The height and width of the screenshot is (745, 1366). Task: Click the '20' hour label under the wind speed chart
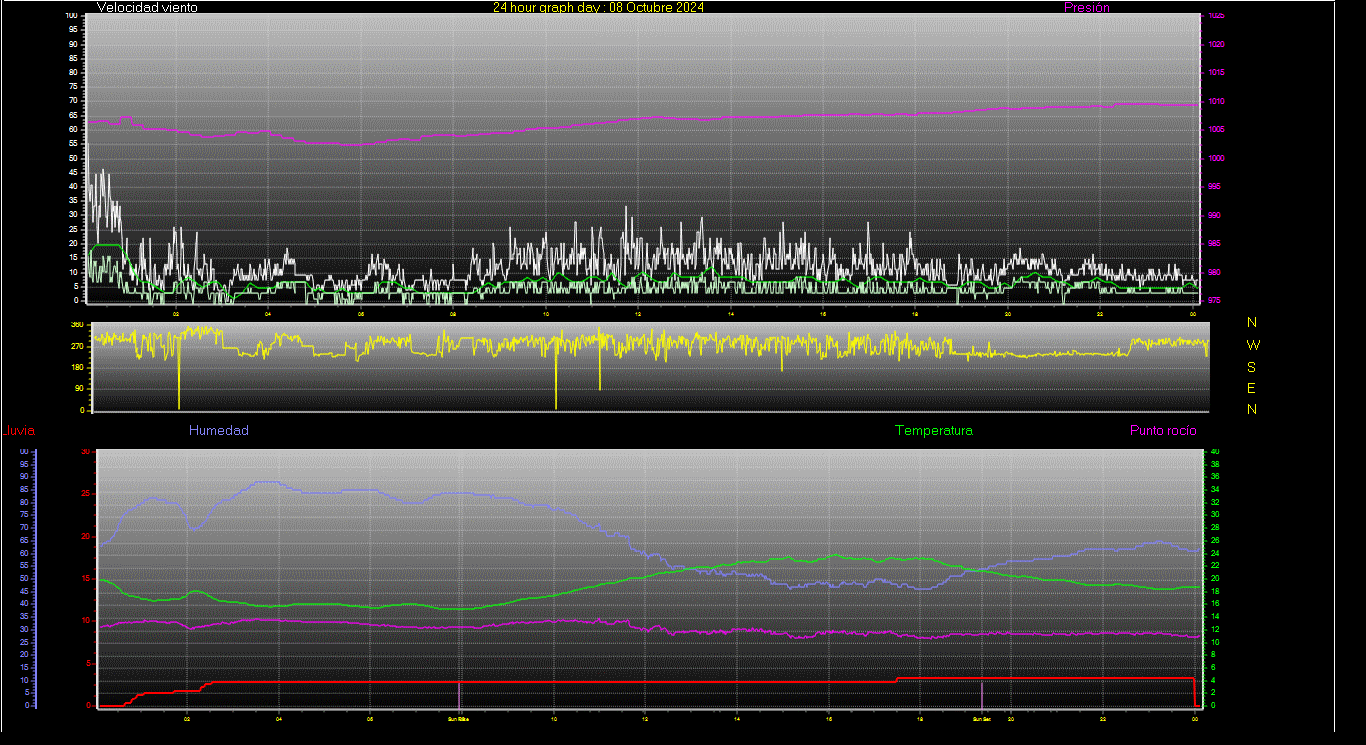click(x=1008, y=314)
